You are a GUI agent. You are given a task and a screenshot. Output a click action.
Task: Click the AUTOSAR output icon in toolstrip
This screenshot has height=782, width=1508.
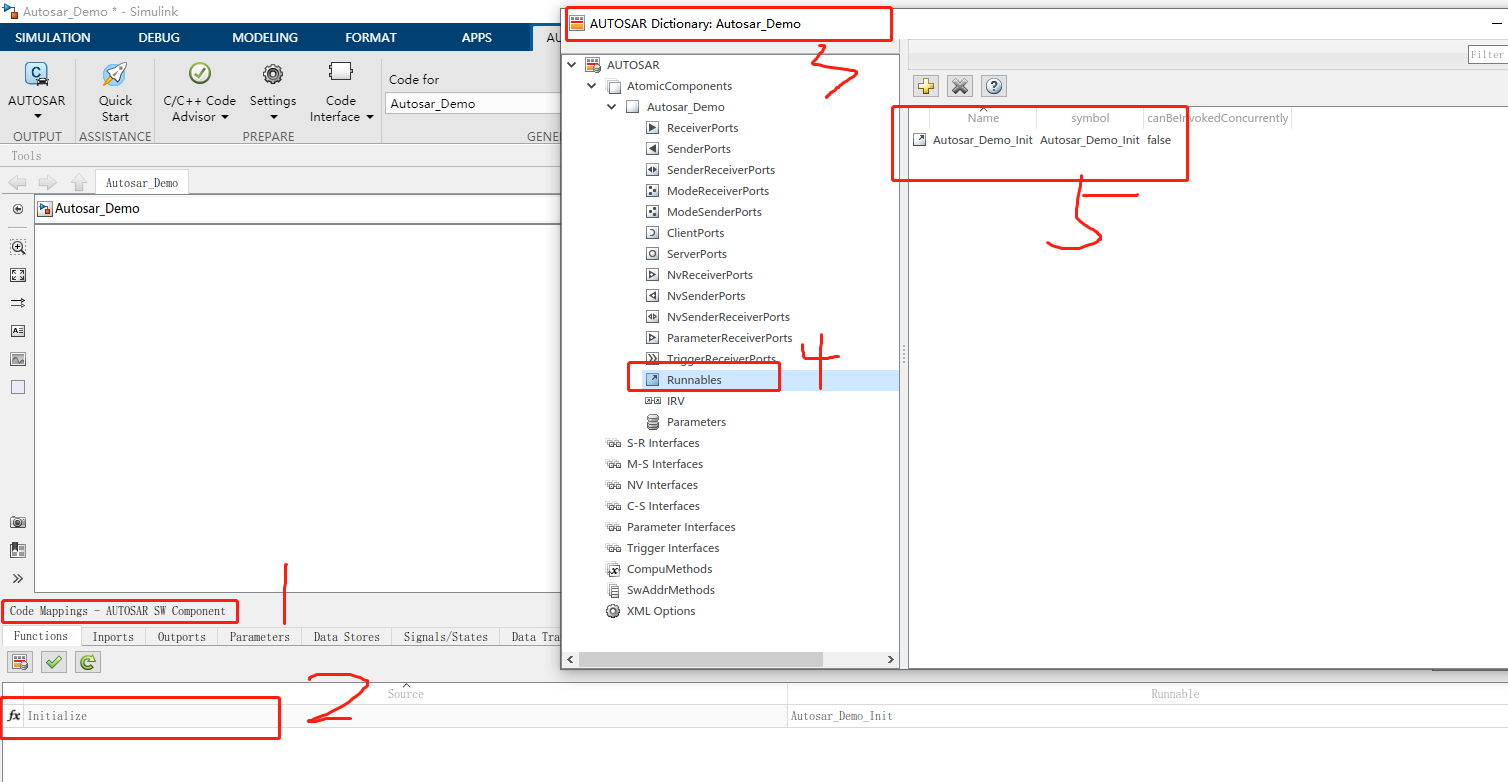36,74
